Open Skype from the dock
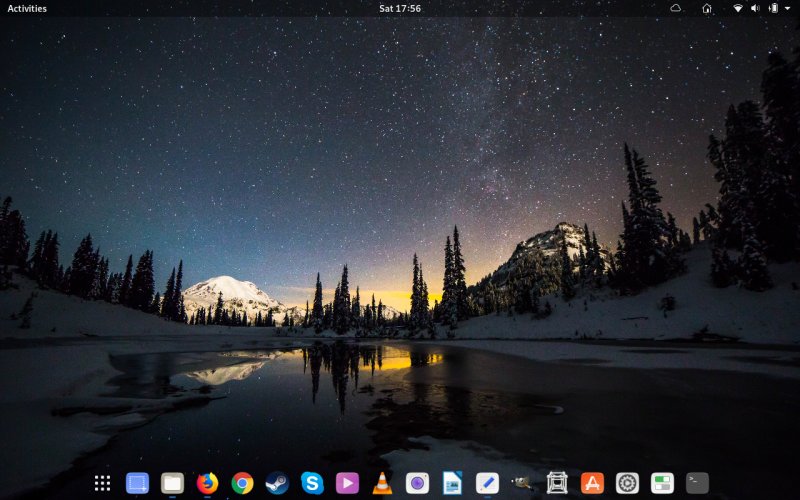This screenshot has height=500, width=800. coord(312,483)
